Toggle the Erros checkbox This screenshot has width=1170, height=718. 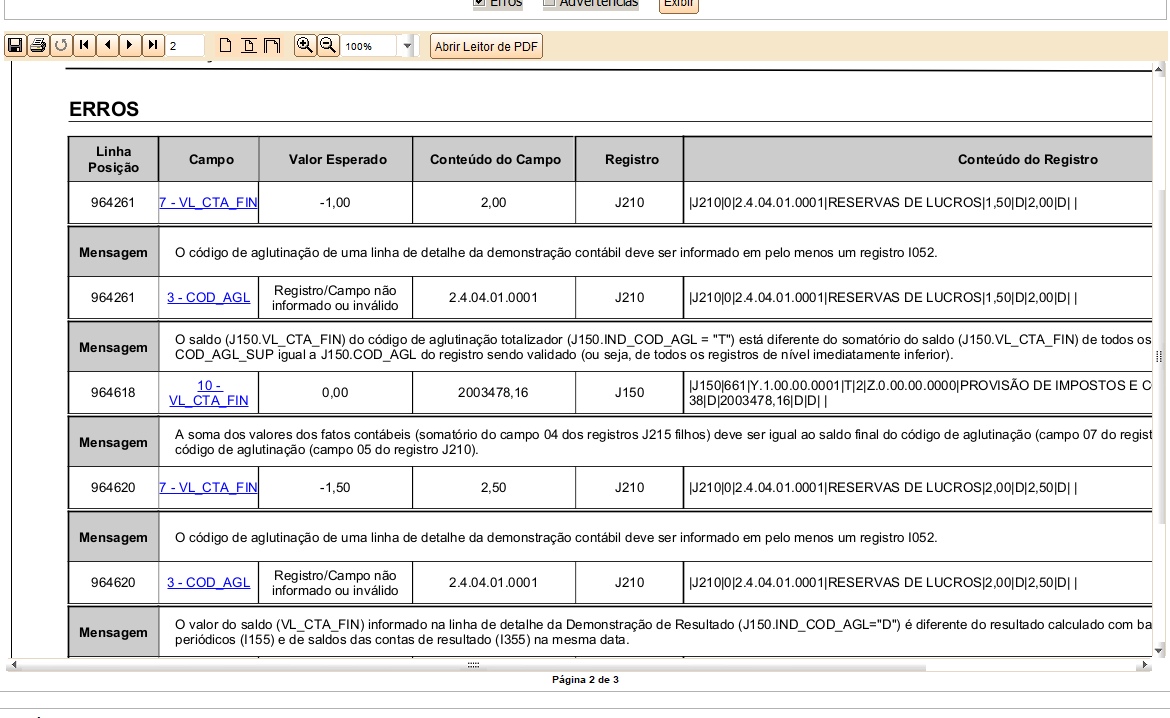click(480, 3)
